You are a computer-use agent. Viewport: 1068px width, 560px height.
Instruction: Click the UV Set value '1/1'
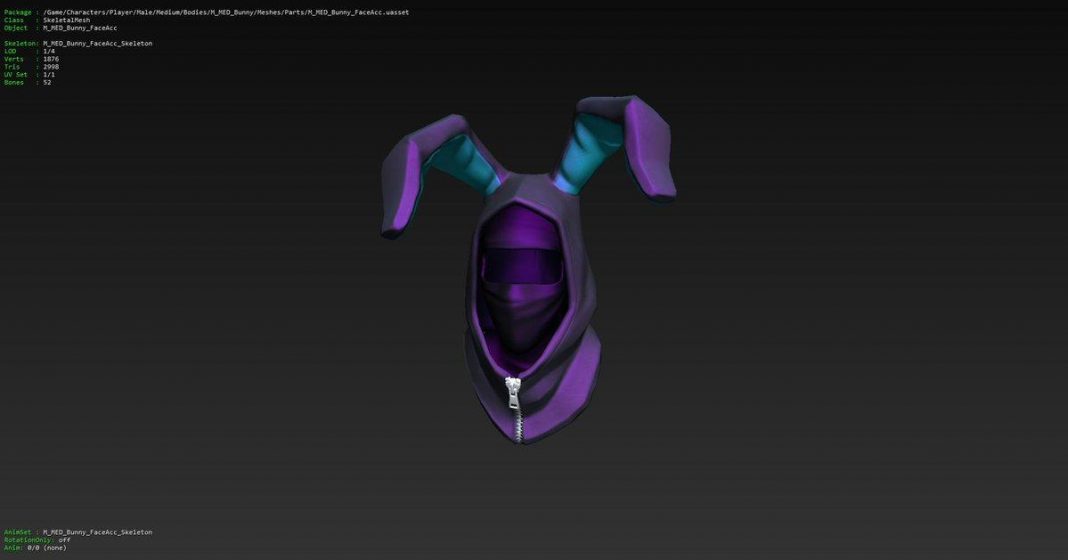49,75
